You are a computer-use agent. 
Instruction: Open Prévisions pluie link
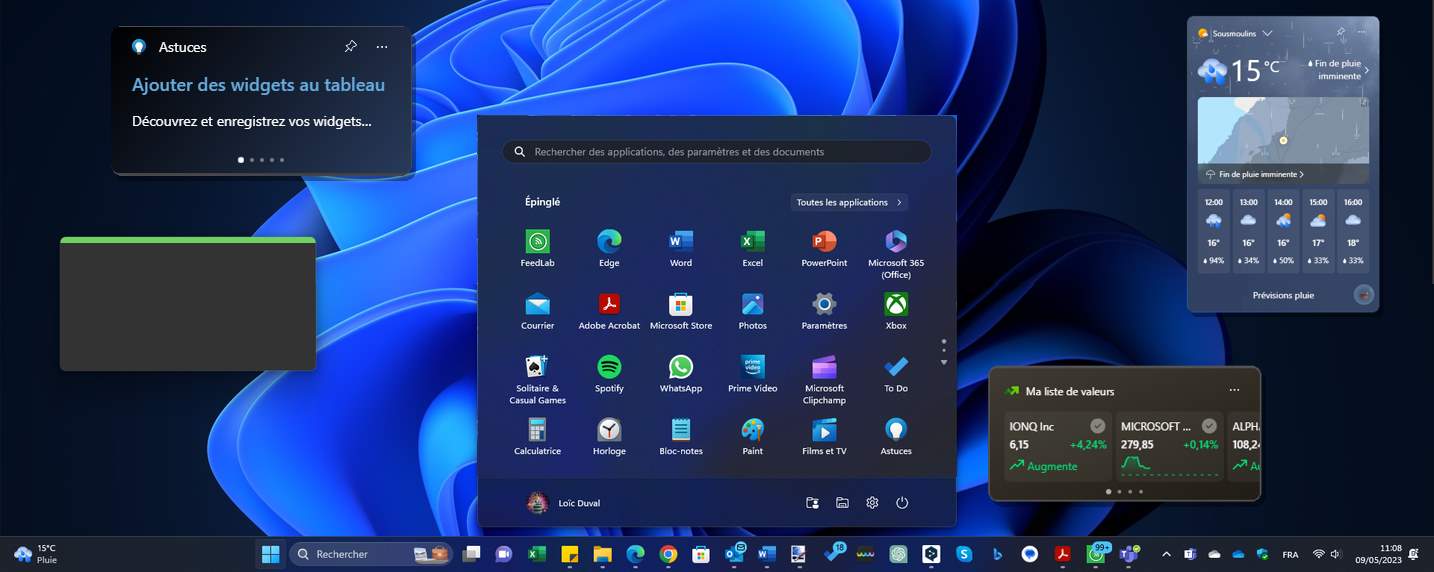tap(1283, 295)
